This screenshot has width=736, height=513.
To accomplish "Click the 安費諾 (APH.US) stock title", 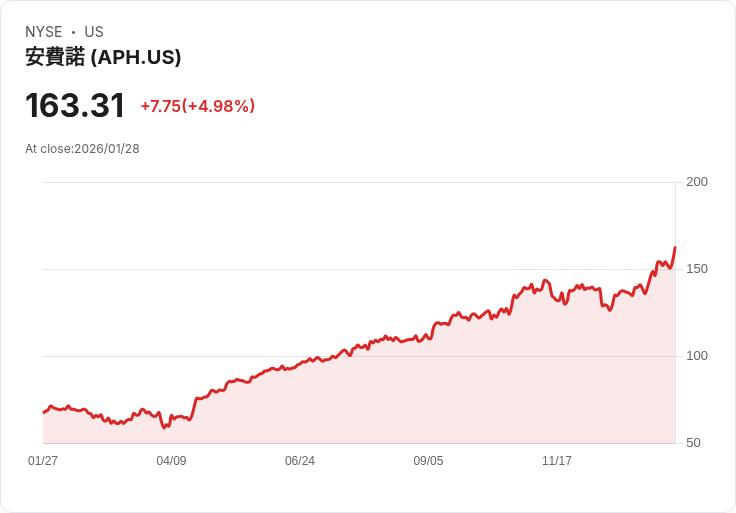I will [103, 58].
